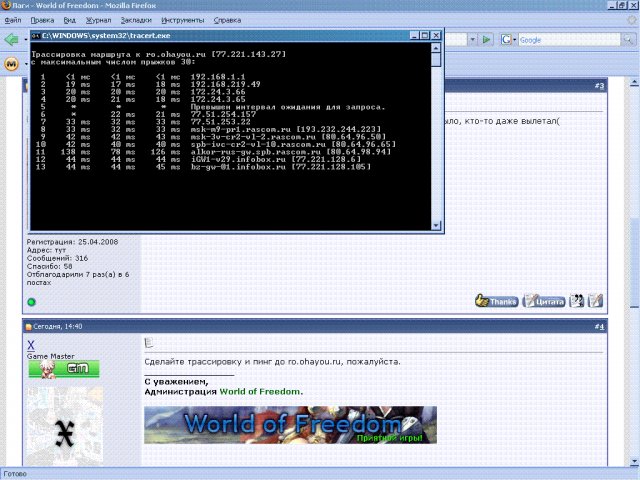Image resolution: width=640 pixels, height=480 pixels.
Task: Click the green Back arrow in Firefox
Action: click(x=11, y=40)
